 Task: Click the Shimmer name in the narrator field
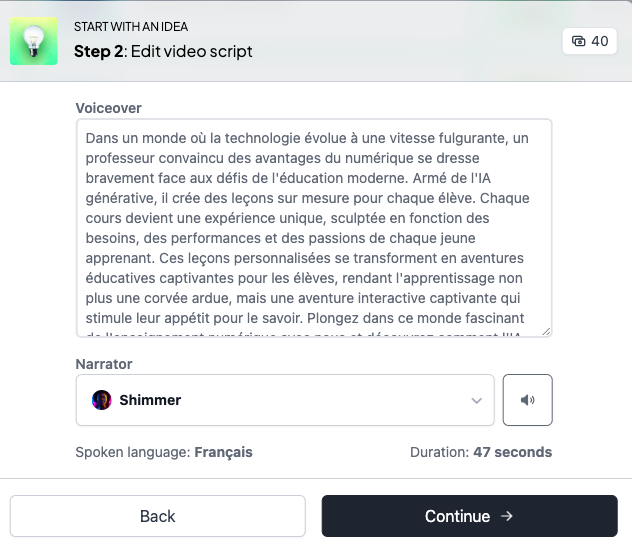[x=150, y=400]
